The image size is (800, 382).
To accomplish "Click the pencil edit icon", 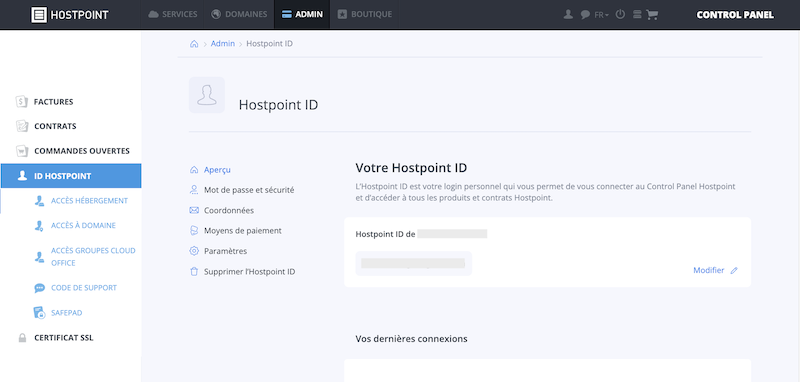I will [x=734, y=271].
